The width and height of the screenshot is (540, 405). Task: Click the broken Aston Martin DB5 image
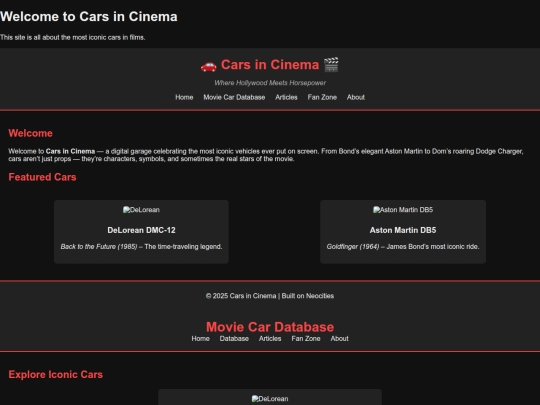tap(403, 210)
